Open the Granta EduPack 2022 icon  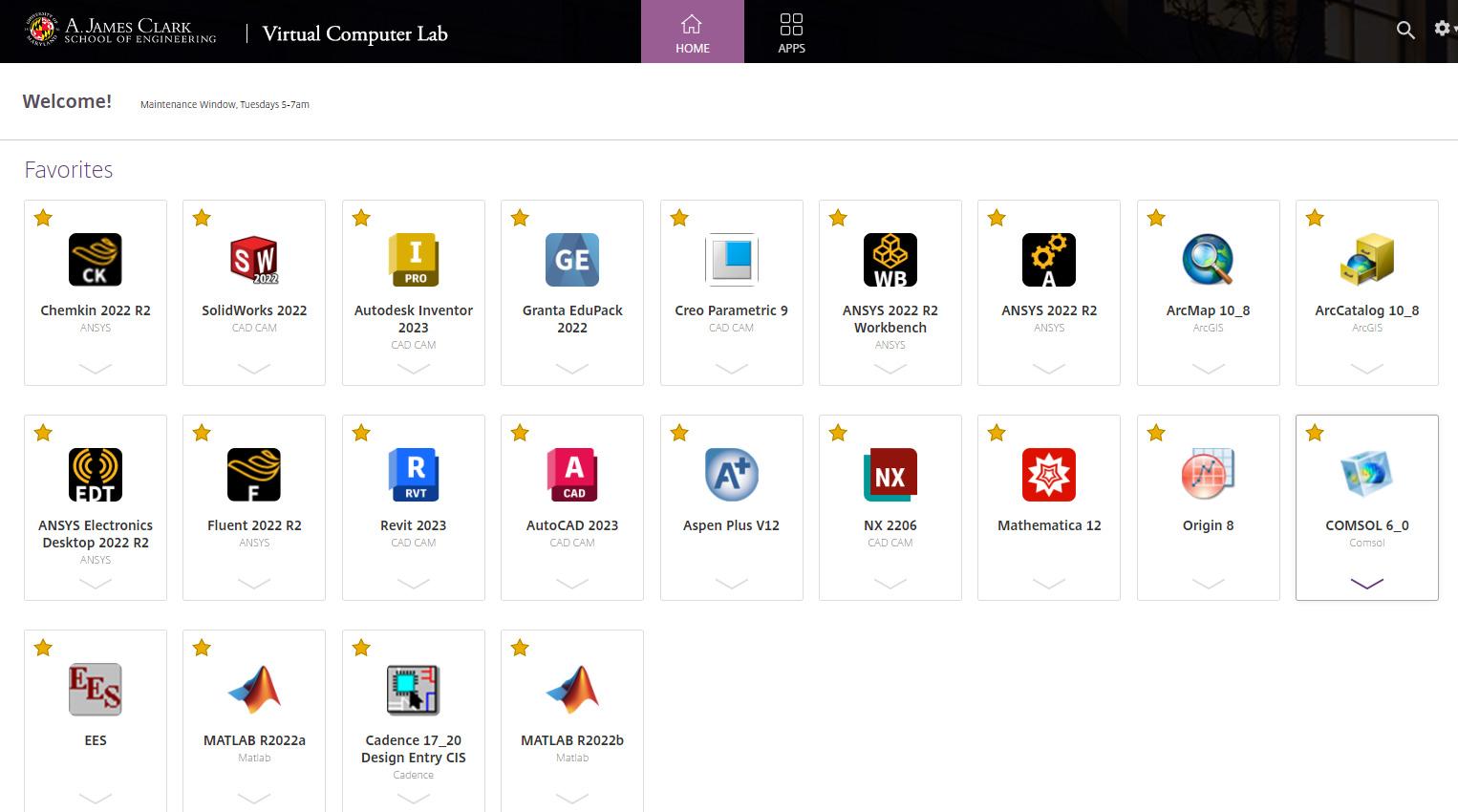pyautogui.click(x=572, y=260)
